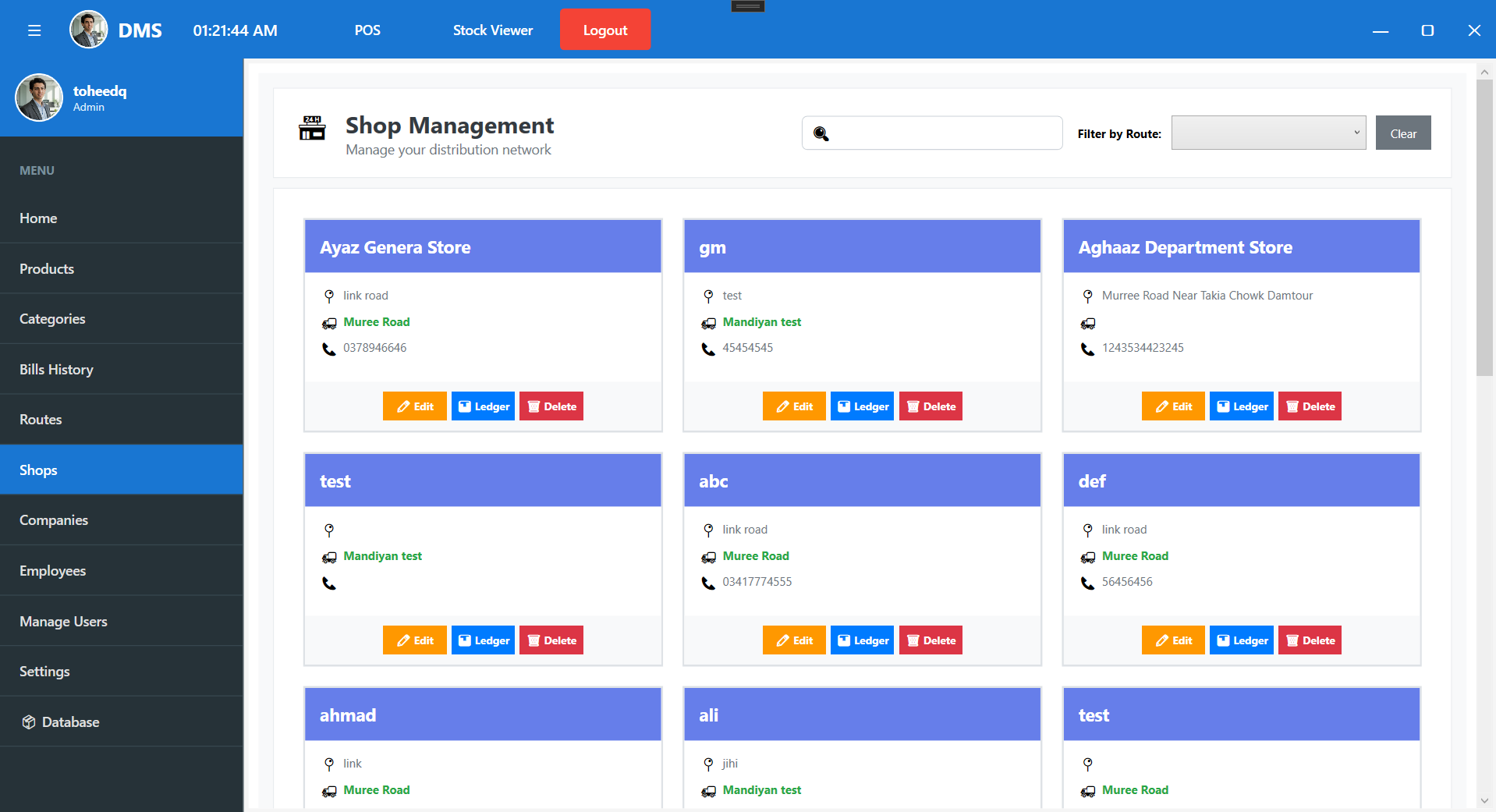Open Ledger for Aghaaz Department Store
The height and width of the screenshot is (812, 1496).
(1242, 406)
